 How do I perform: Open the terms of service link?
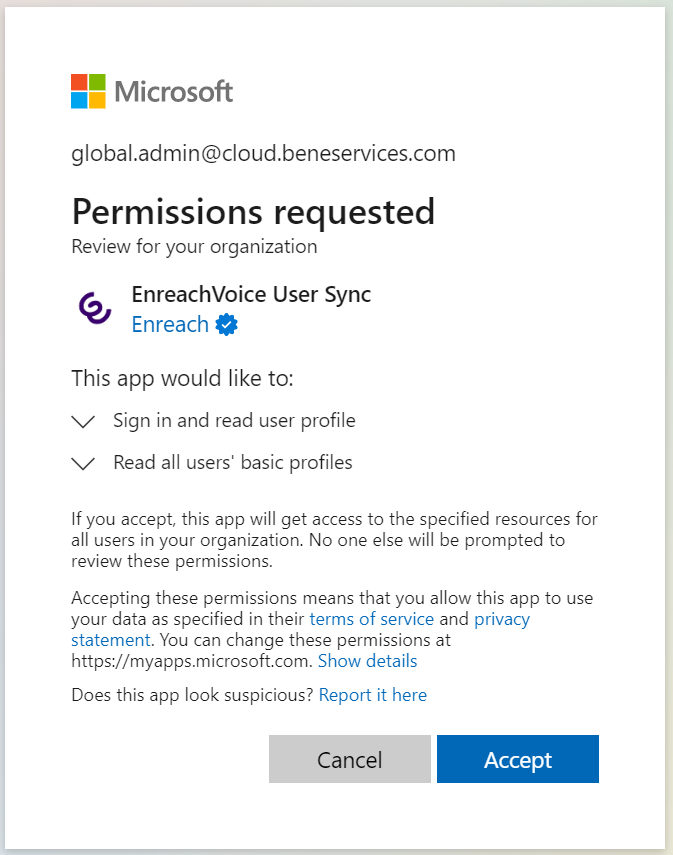click(x=371, y=619)
